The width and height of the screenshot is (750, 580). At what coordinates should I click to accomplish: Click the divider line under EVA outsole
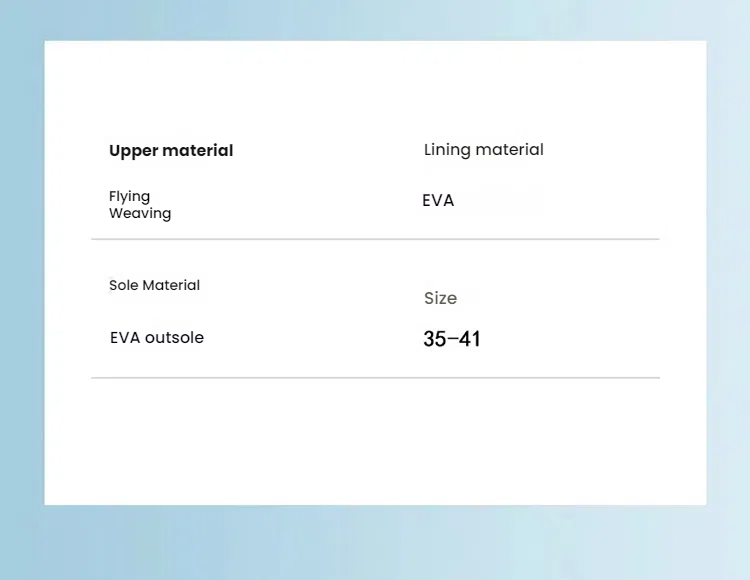pyautogui.click(x=375, y=378)
